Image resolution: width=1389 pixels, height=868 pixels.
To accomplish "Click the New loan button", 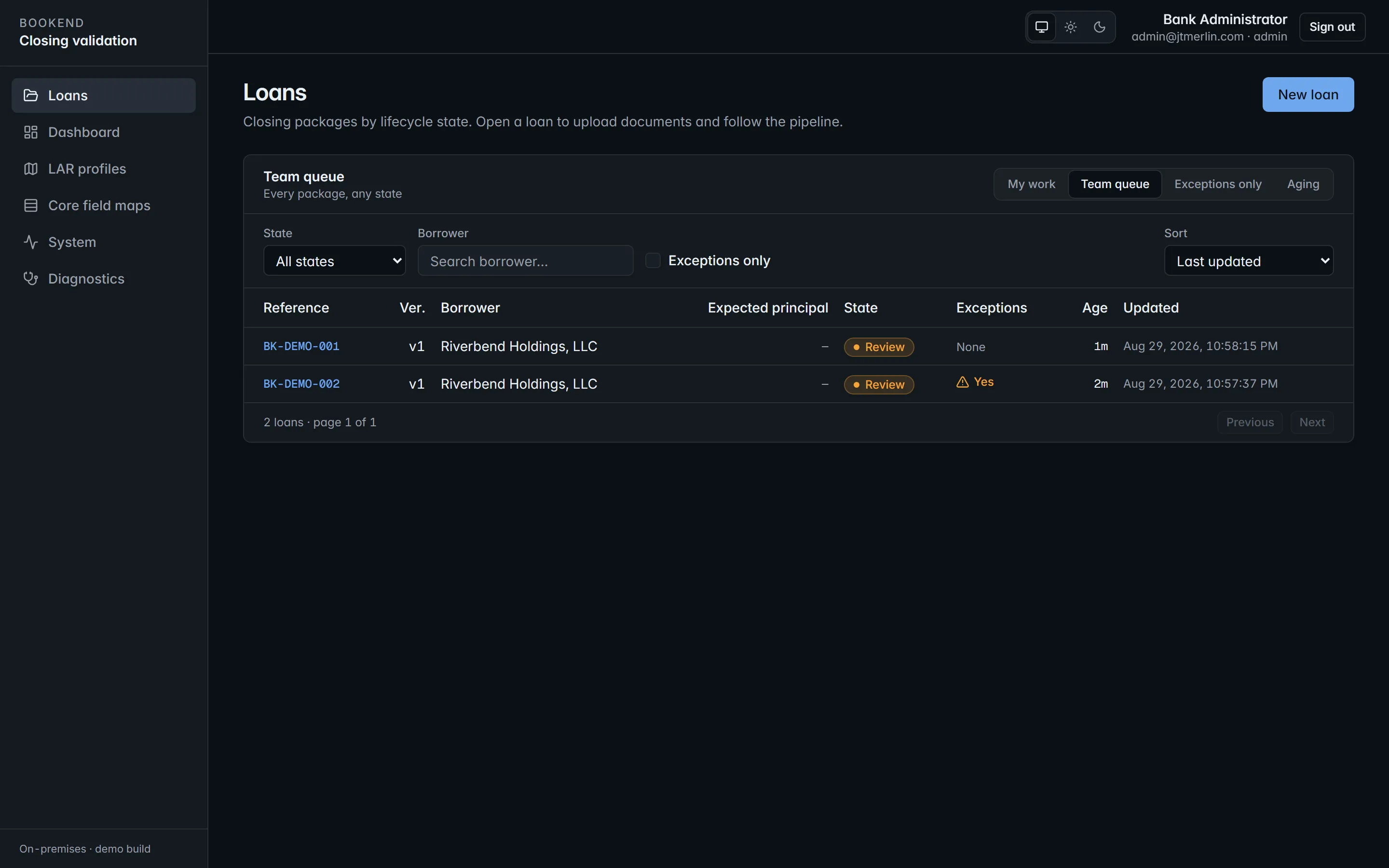I will click(1307, 95).
